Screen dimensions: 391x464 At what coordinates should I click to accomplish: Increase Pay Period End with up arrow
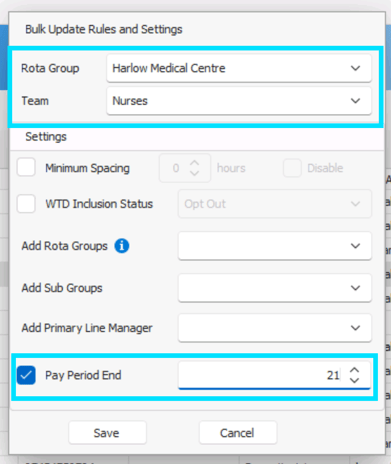click(x=354, y=370)
